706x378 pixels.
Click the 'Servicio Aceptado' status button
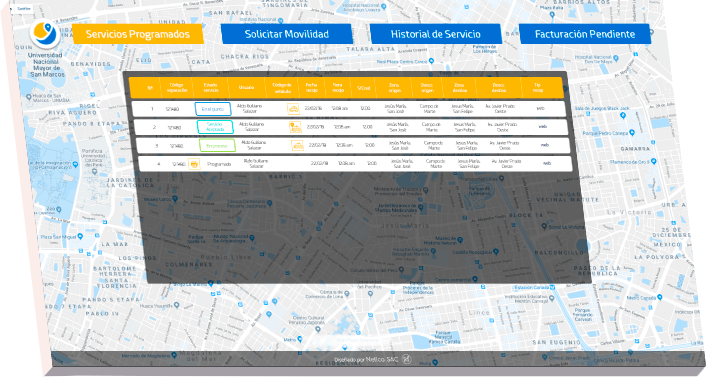215,127
